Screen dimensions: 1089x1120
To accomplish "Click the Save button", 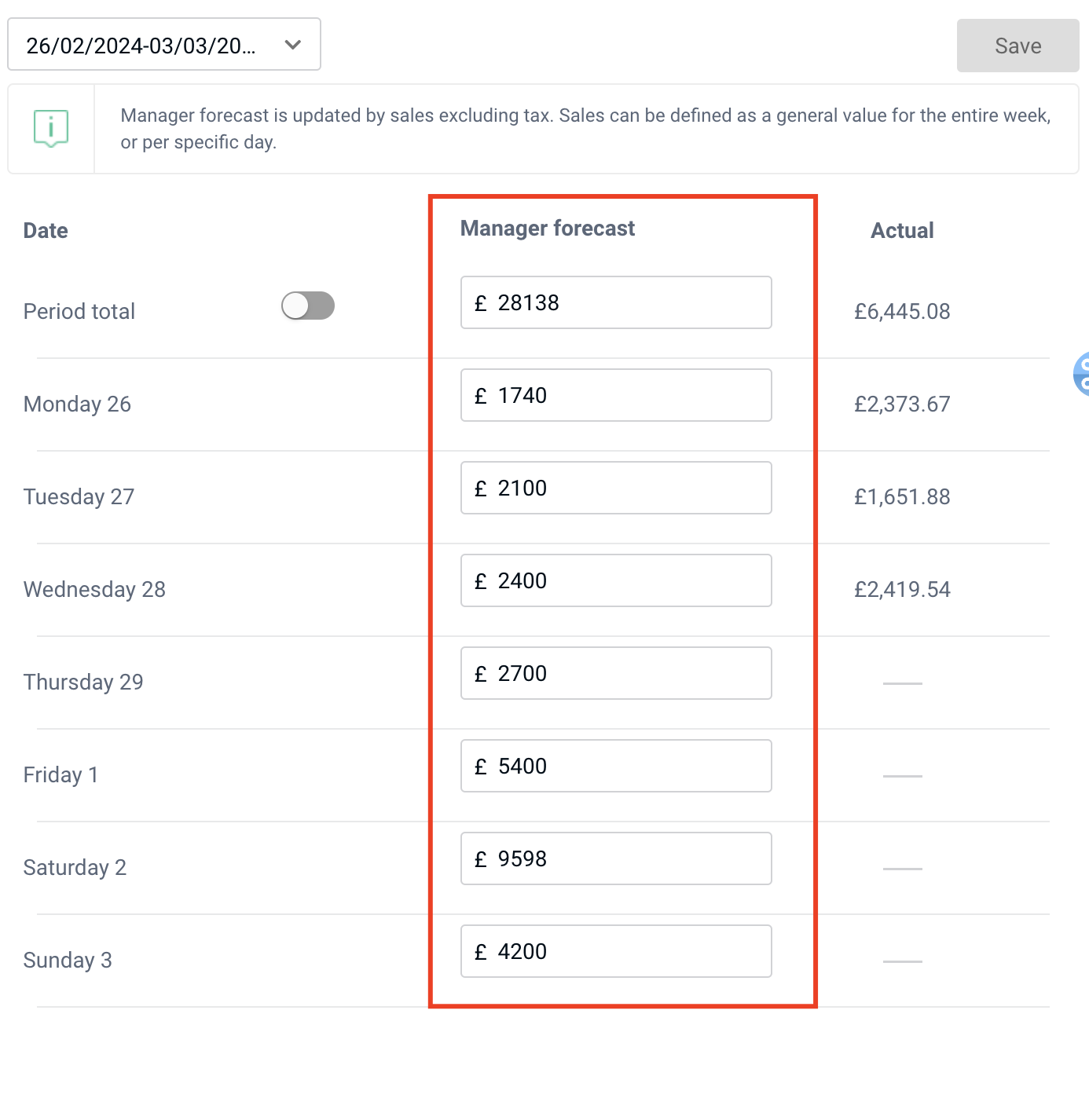I will click(1017, 46).
